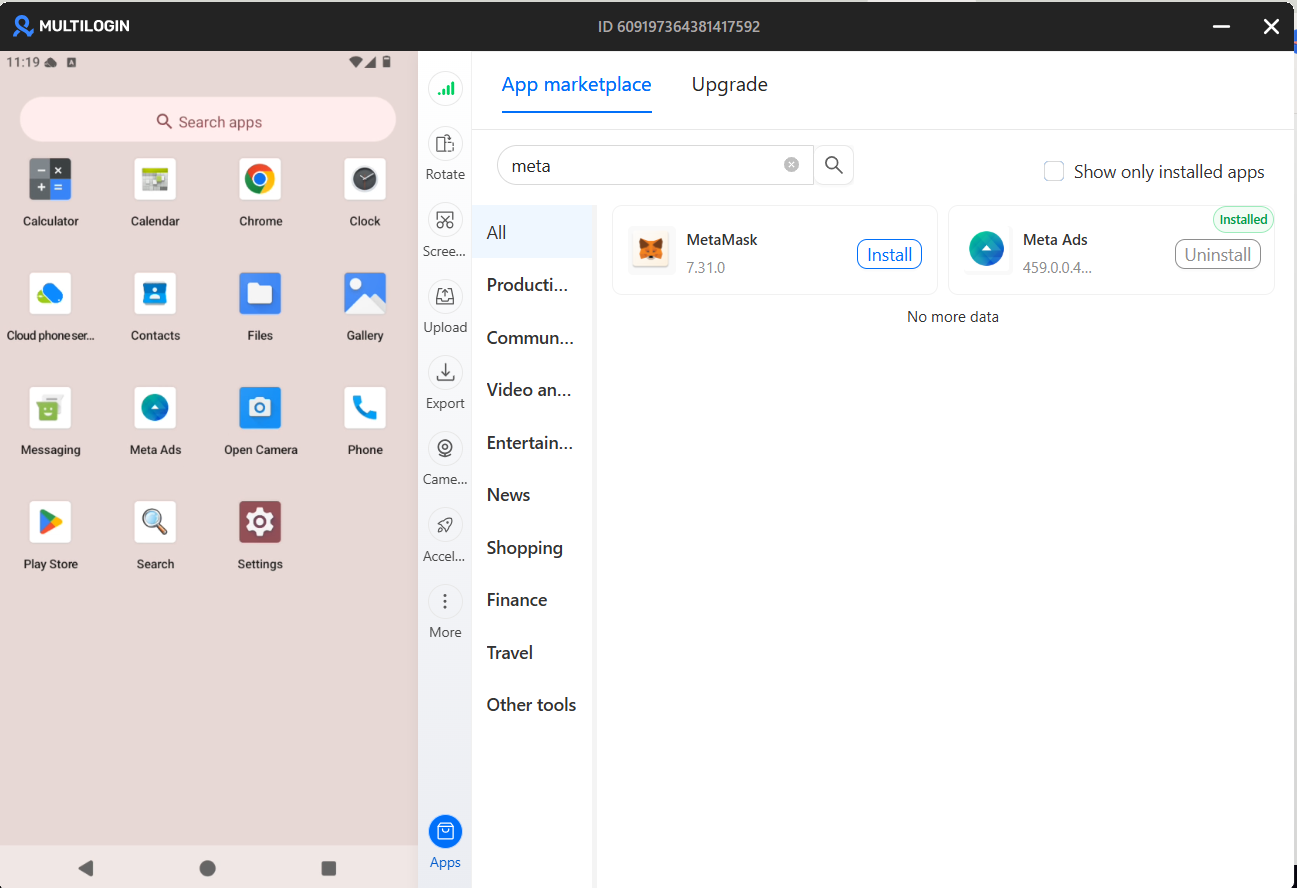Open the Upload tool
1297x888 pixels.
[445, 297]
